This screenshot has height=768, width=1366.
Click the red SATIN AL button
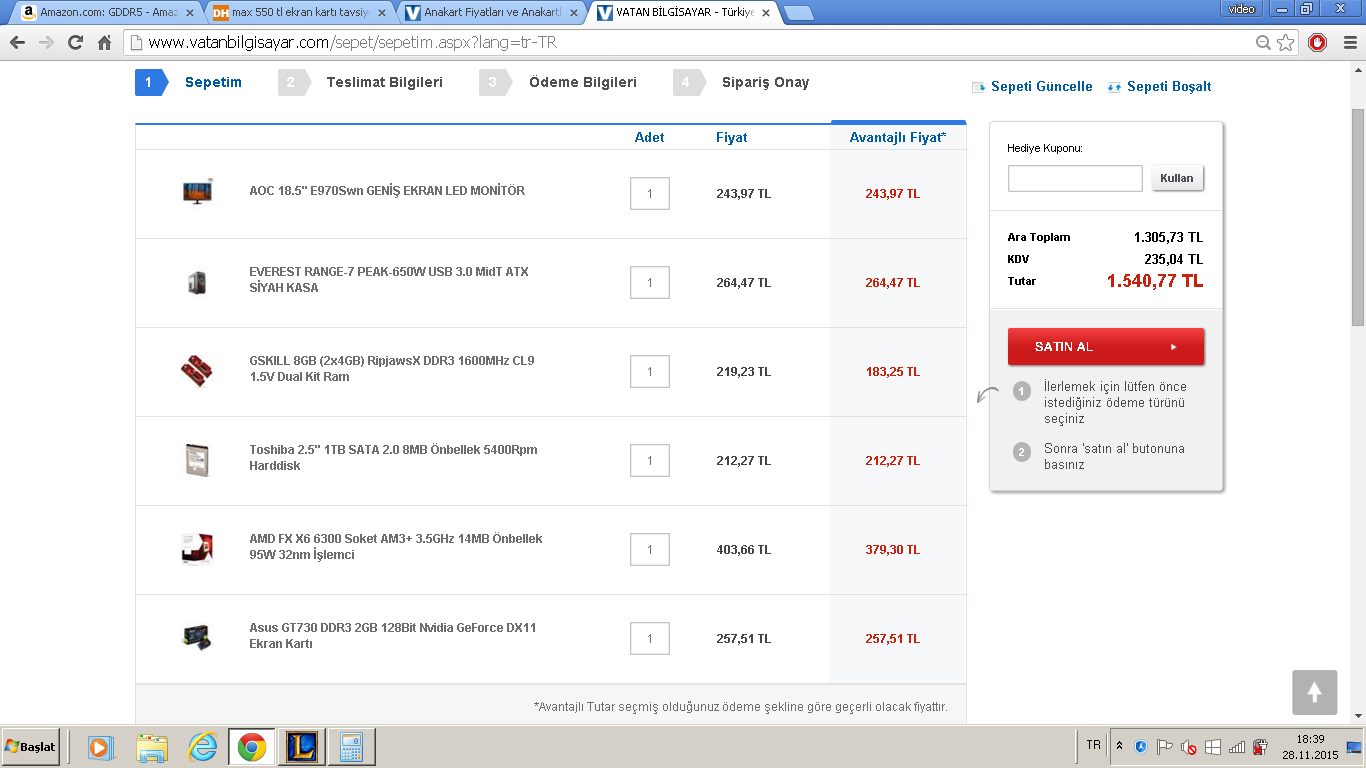coord(1106,347)
